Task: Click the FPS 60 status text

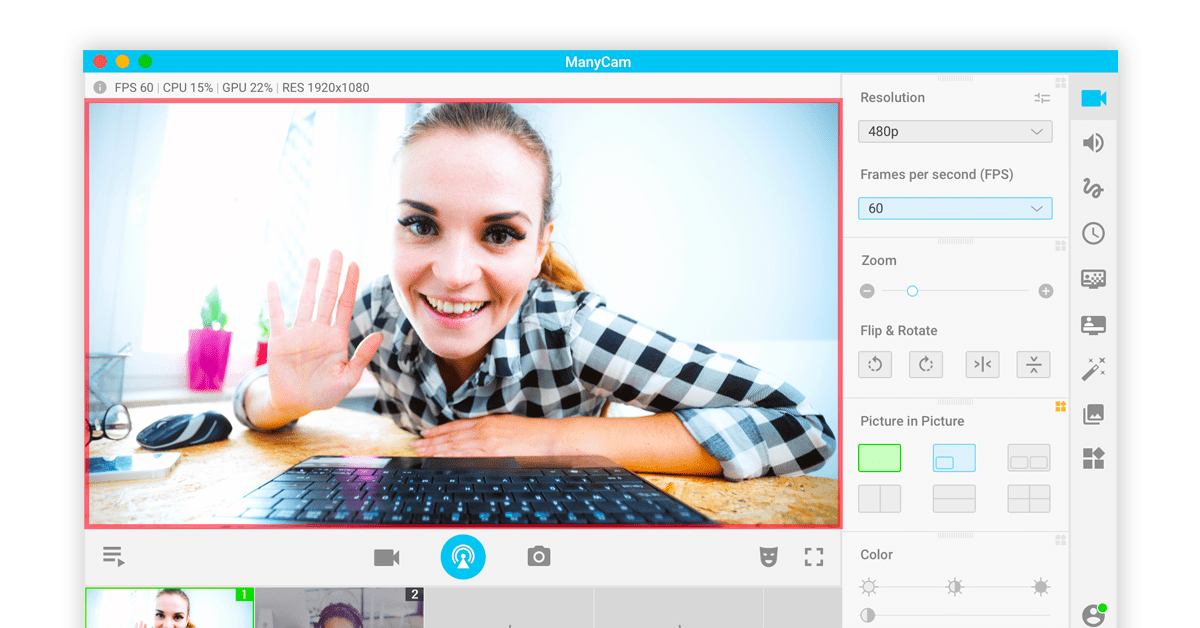Action: point(134,88)
